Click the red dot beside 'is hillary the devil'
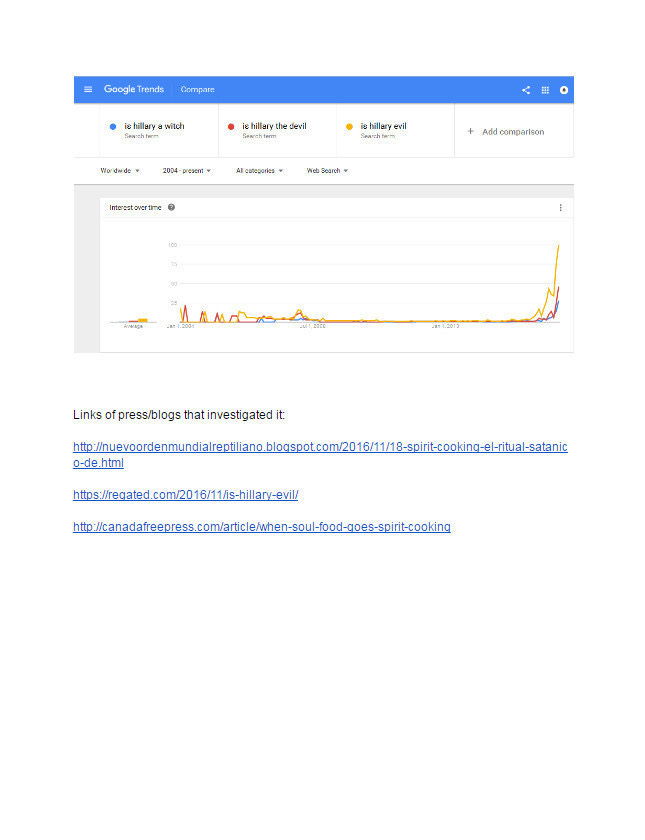Viewport: 645px width, 840px height. tap(231, 126)
